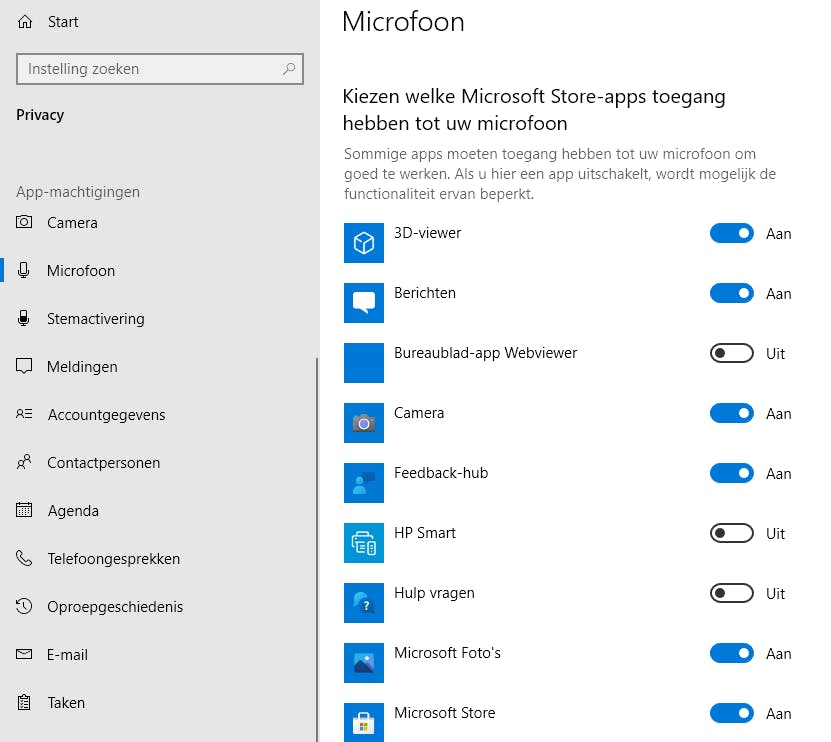This screenshot has width=831, height=742.
Task: Switch off the Camera app microphone toggle
Action: (x=731, y=413)
